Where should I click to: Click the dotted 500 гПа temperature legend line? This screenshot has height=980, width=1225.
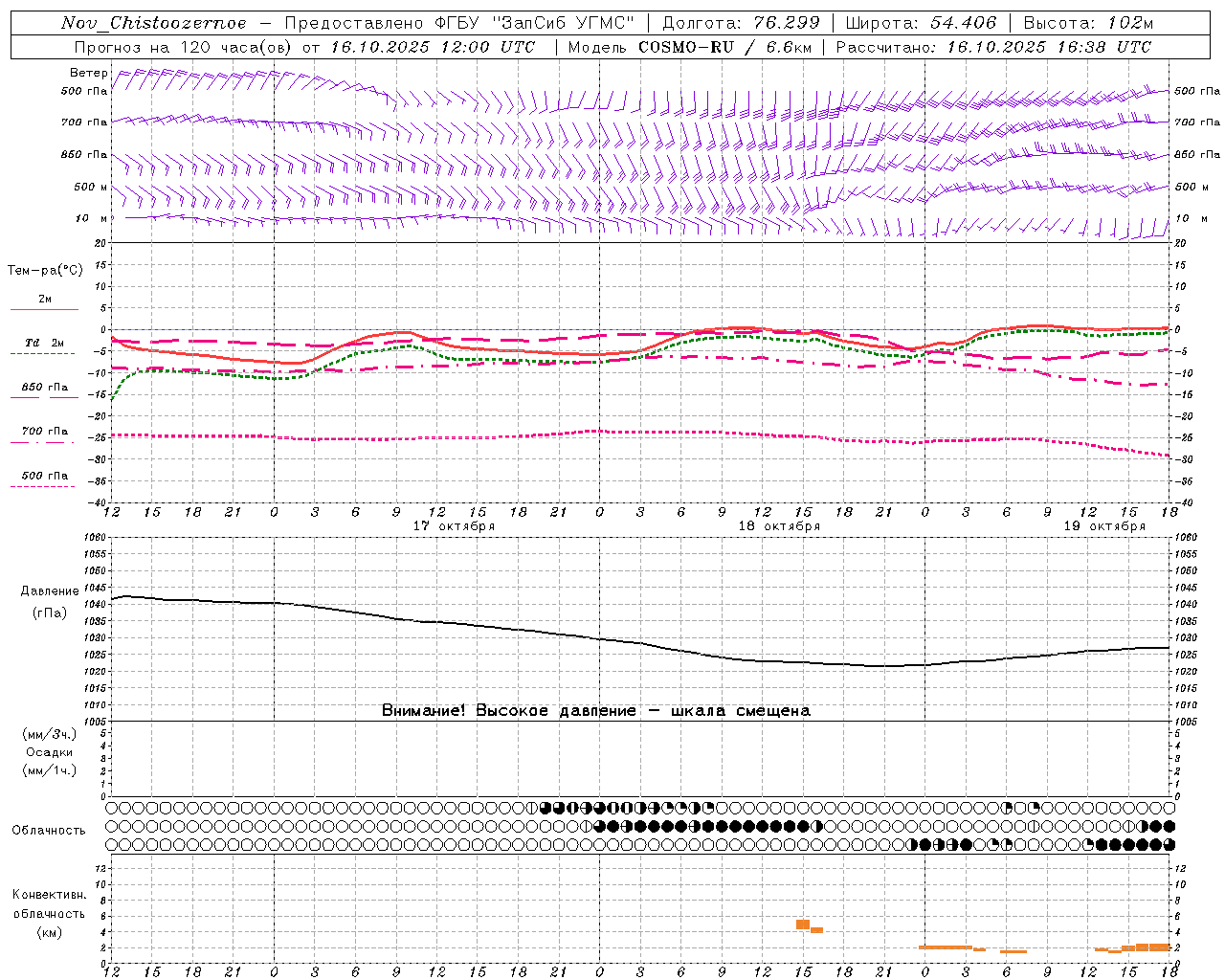pos(42,486)
